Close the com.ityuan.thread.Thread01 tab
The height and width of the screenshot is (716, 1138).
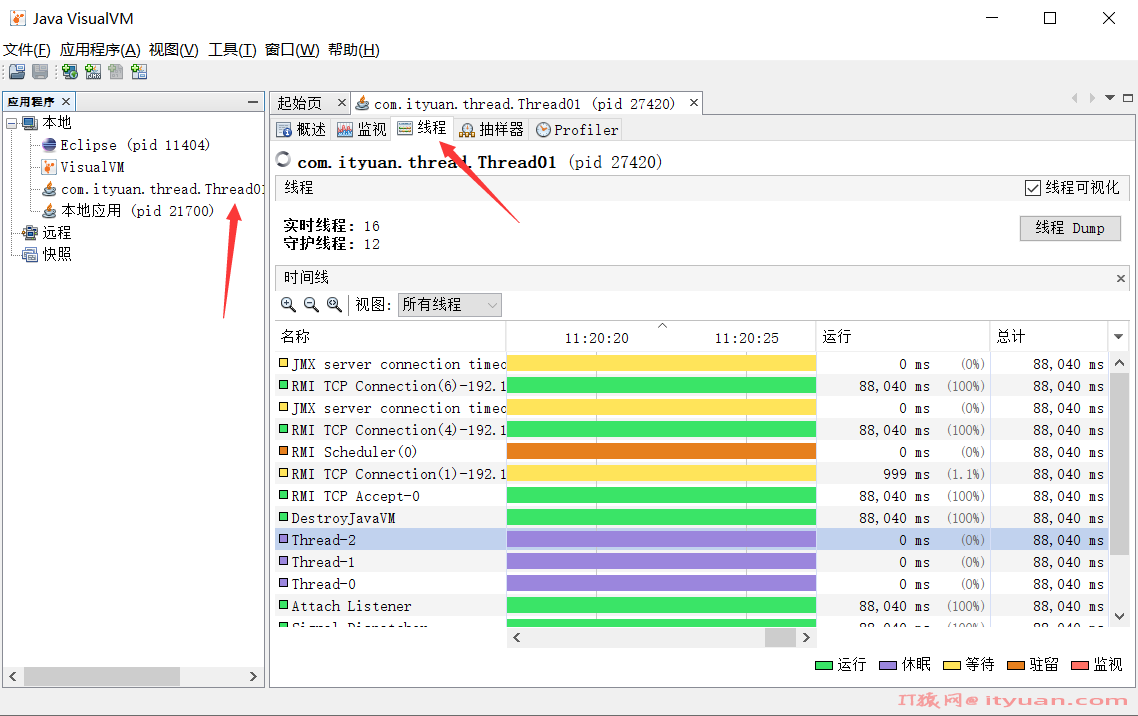(x=694, y=103)
